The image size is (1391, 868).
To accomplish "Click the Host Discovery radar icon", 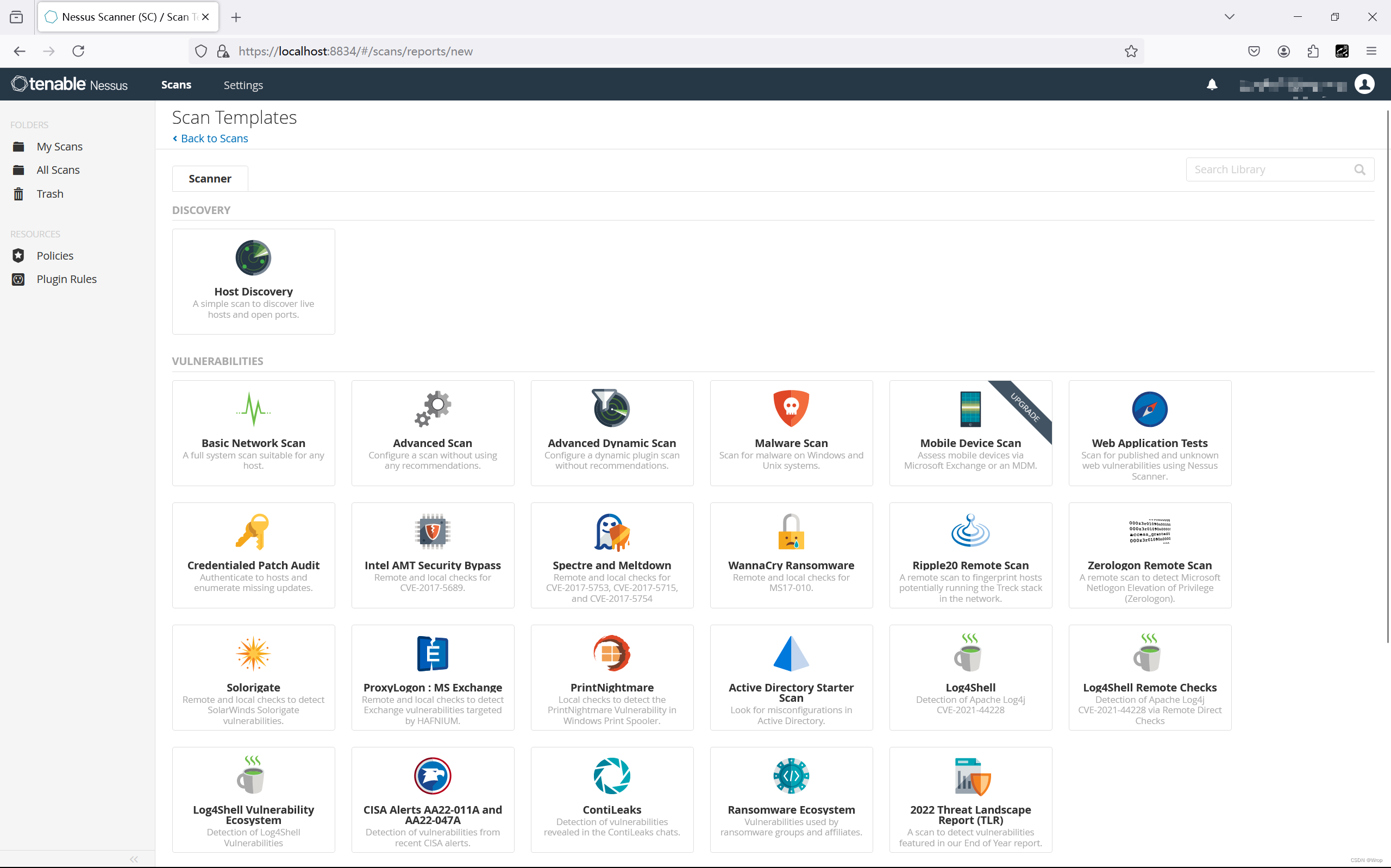I will [253, 258].
